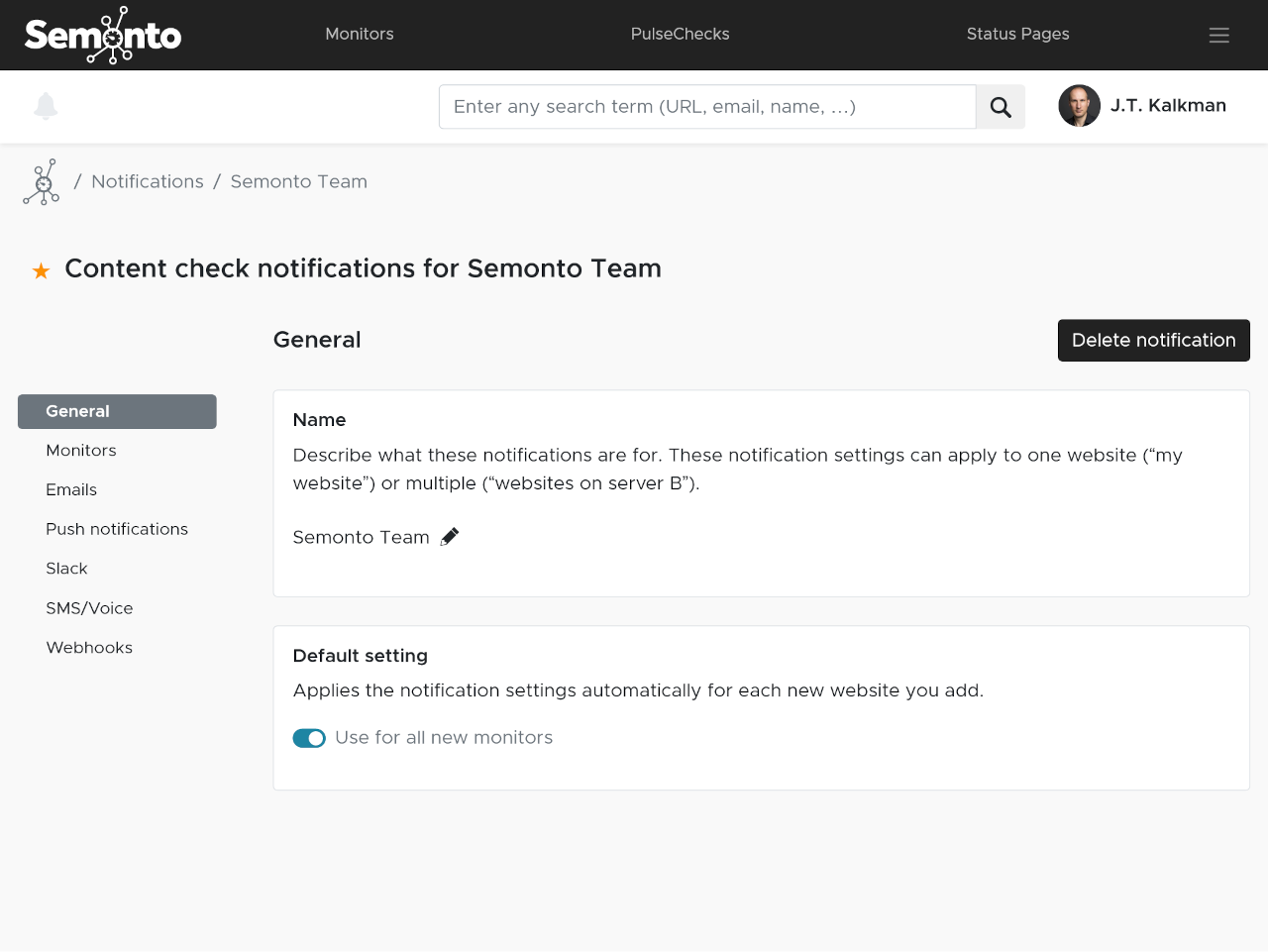Viewport: 1268px width, 952px height.
Task: Edit the name with the pencil icon
Action: click(x=450, y=537)
